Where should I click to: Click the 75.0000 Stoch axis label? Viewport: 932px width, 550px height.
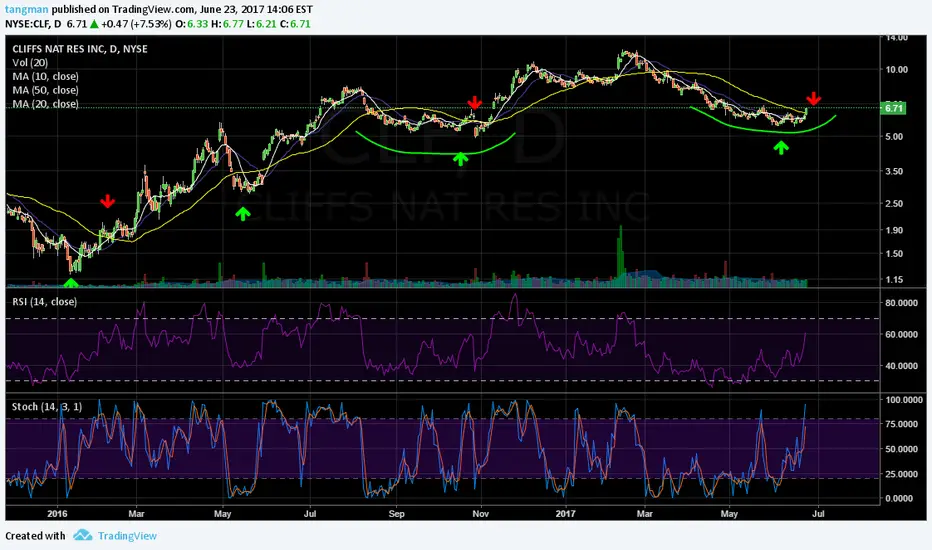pos(901,424)
